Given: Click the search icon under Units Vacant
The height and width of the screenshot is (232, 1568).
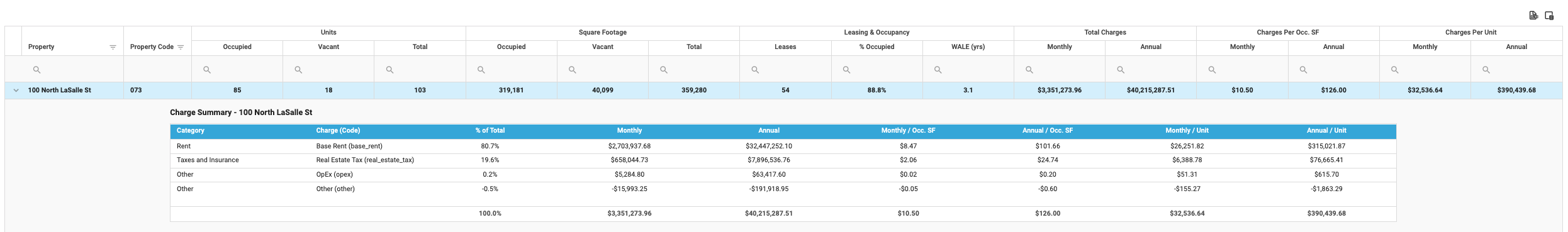Looking at the screenshot, I should 298,70.
